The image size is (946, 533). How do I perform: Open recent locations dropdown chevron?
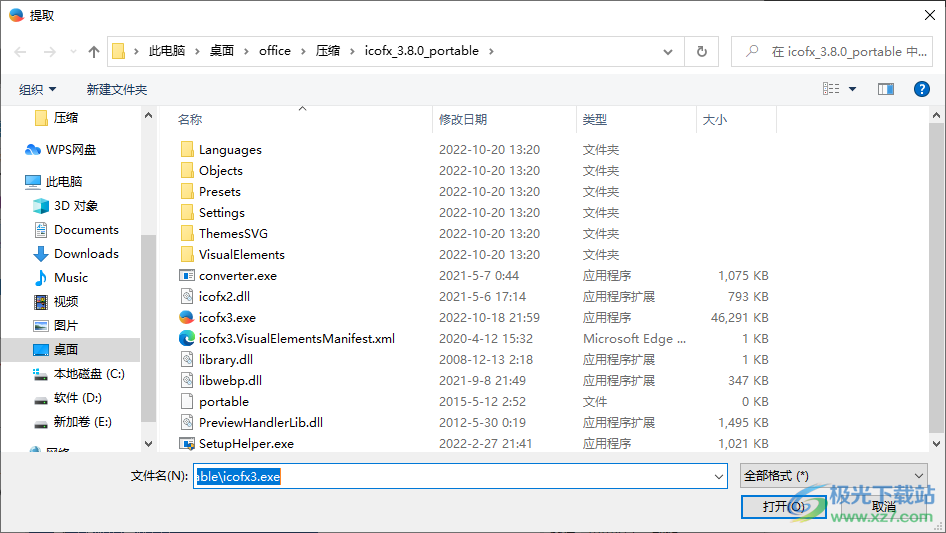73,52
